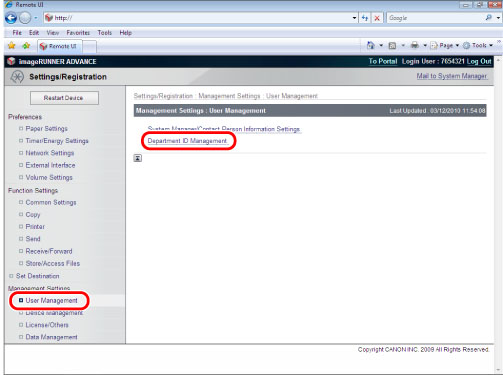Viewport: 503px width, 375px height.
Task: Select User Management in sidebar
Action: [51, 301]
